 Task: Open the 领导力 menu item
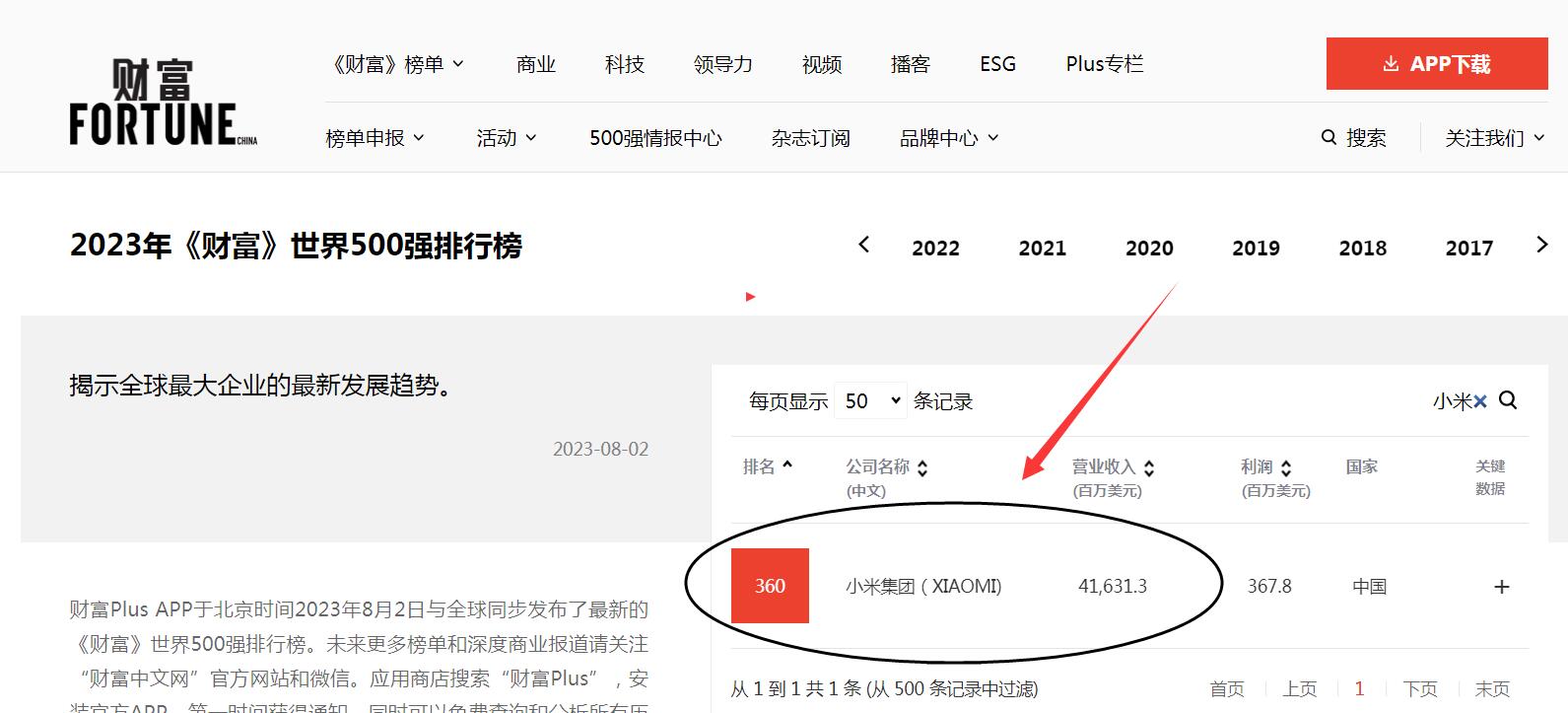[x=723, y=64]
